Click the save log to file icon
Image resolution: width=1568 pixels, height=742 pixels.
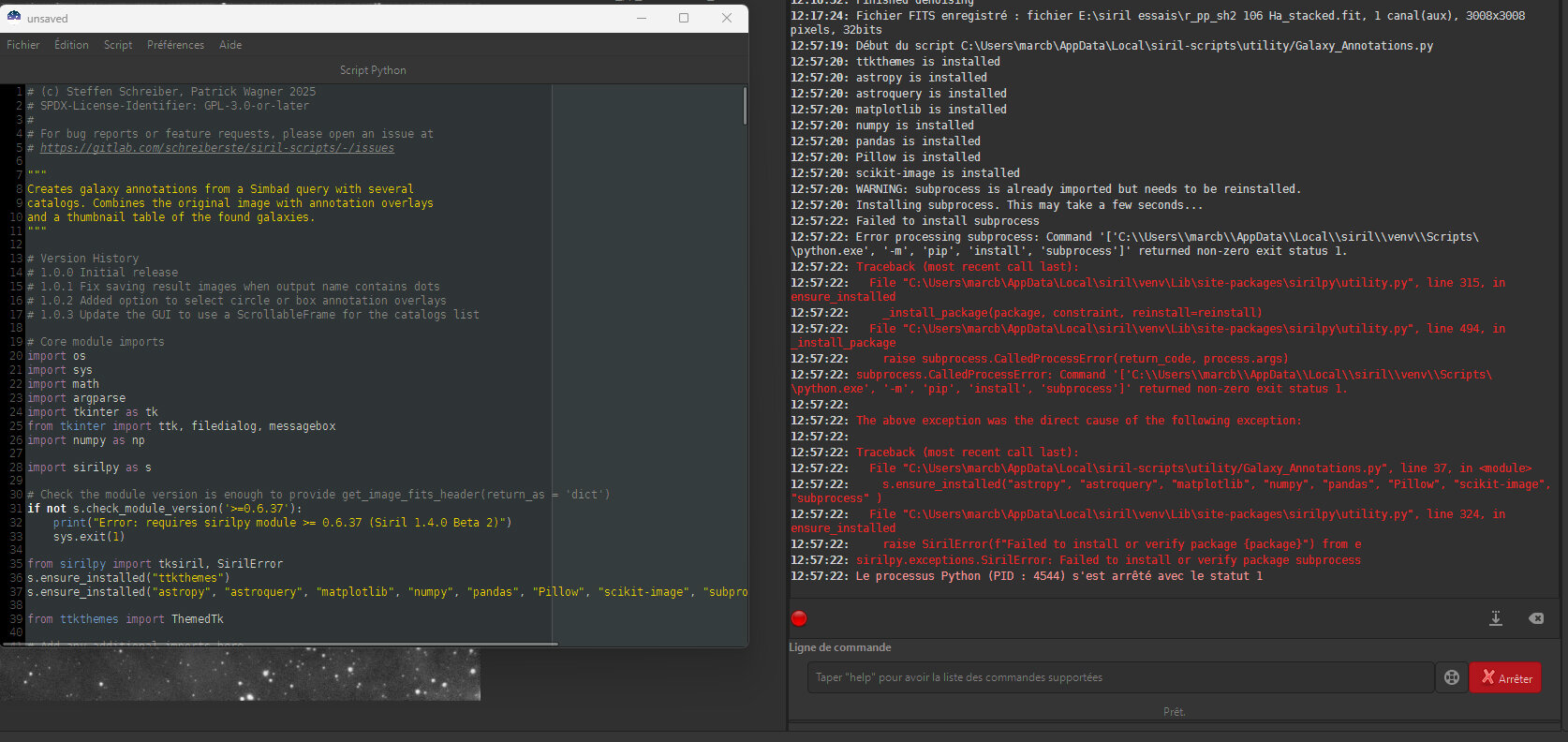point(1496,618)
